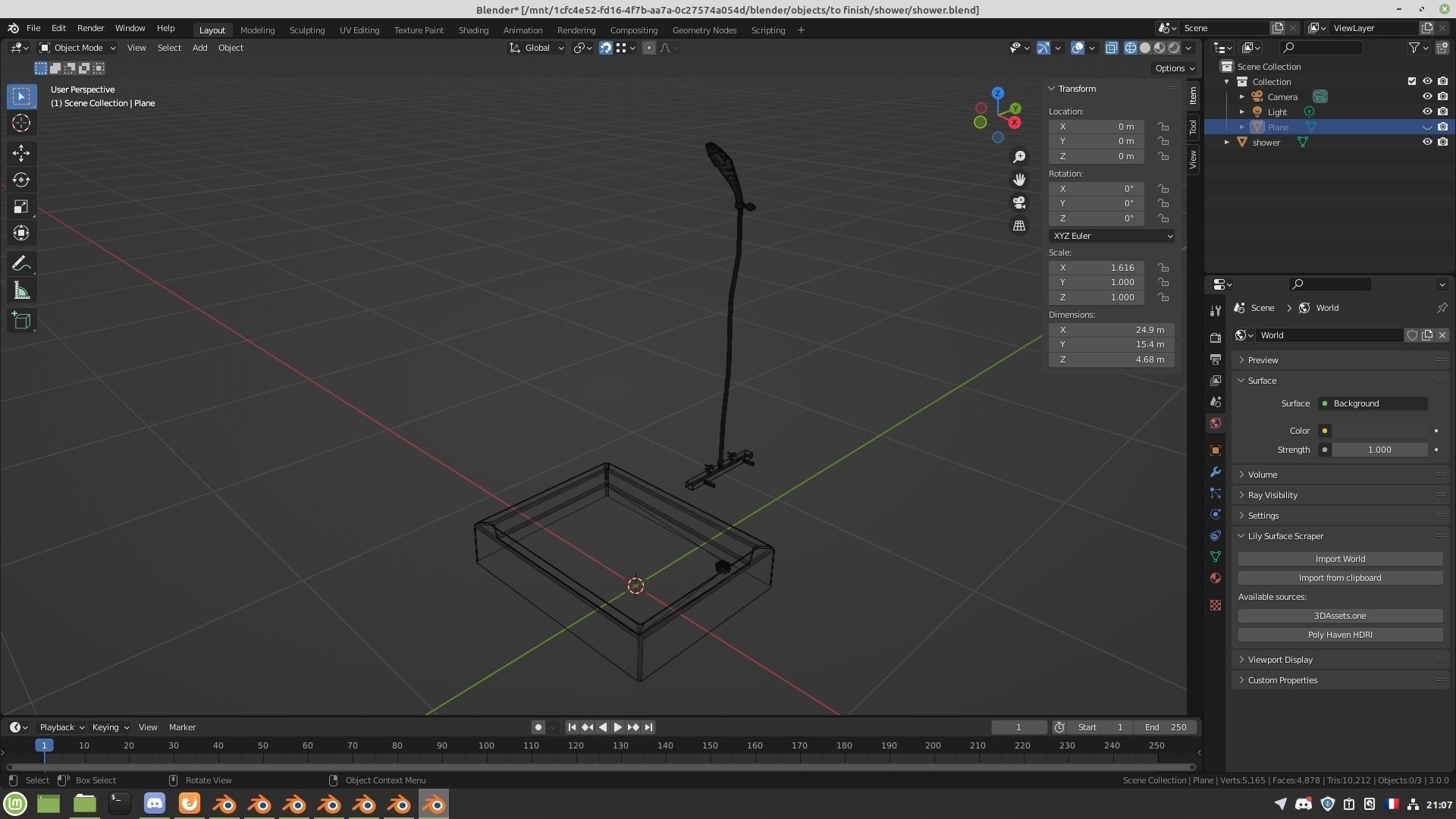This screenshot has height=819, width=1456.
Task: Open the Texture properties checker tab
Action: [x=1216, y=605]
